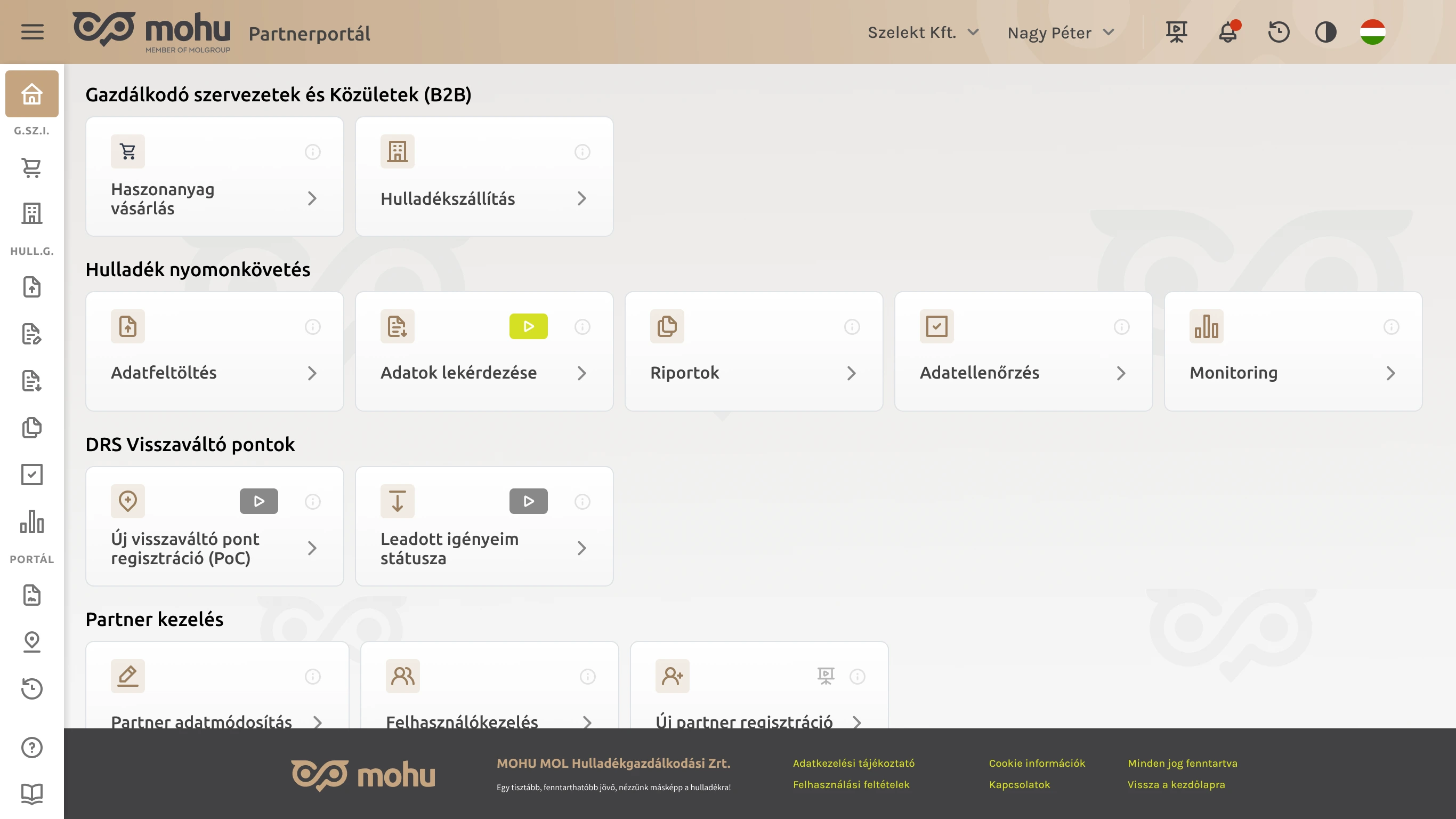
Task: Open sidebar shopping cart icon
Action: tap(31, 168)
